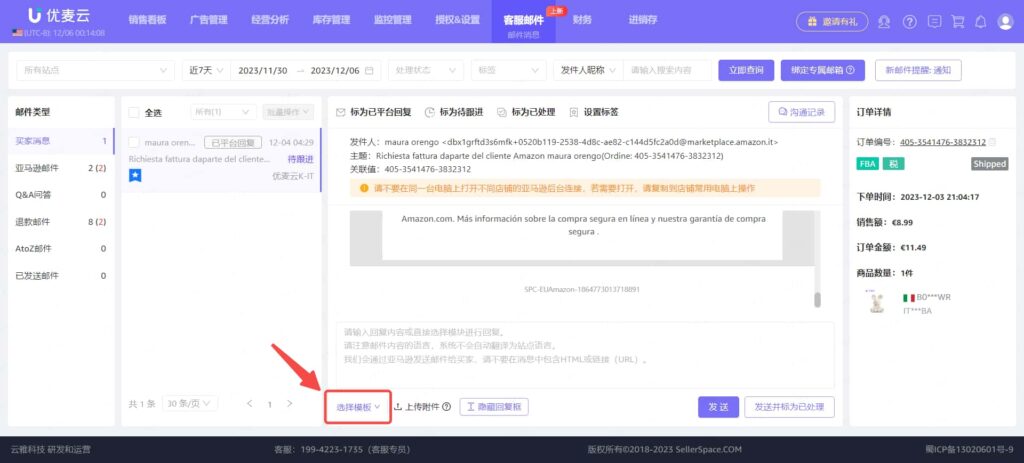Image resolution: width=1024 pixels, height=463 pixels.
Task: Select 退款邮件 mail type
Action: pos(61,222)
